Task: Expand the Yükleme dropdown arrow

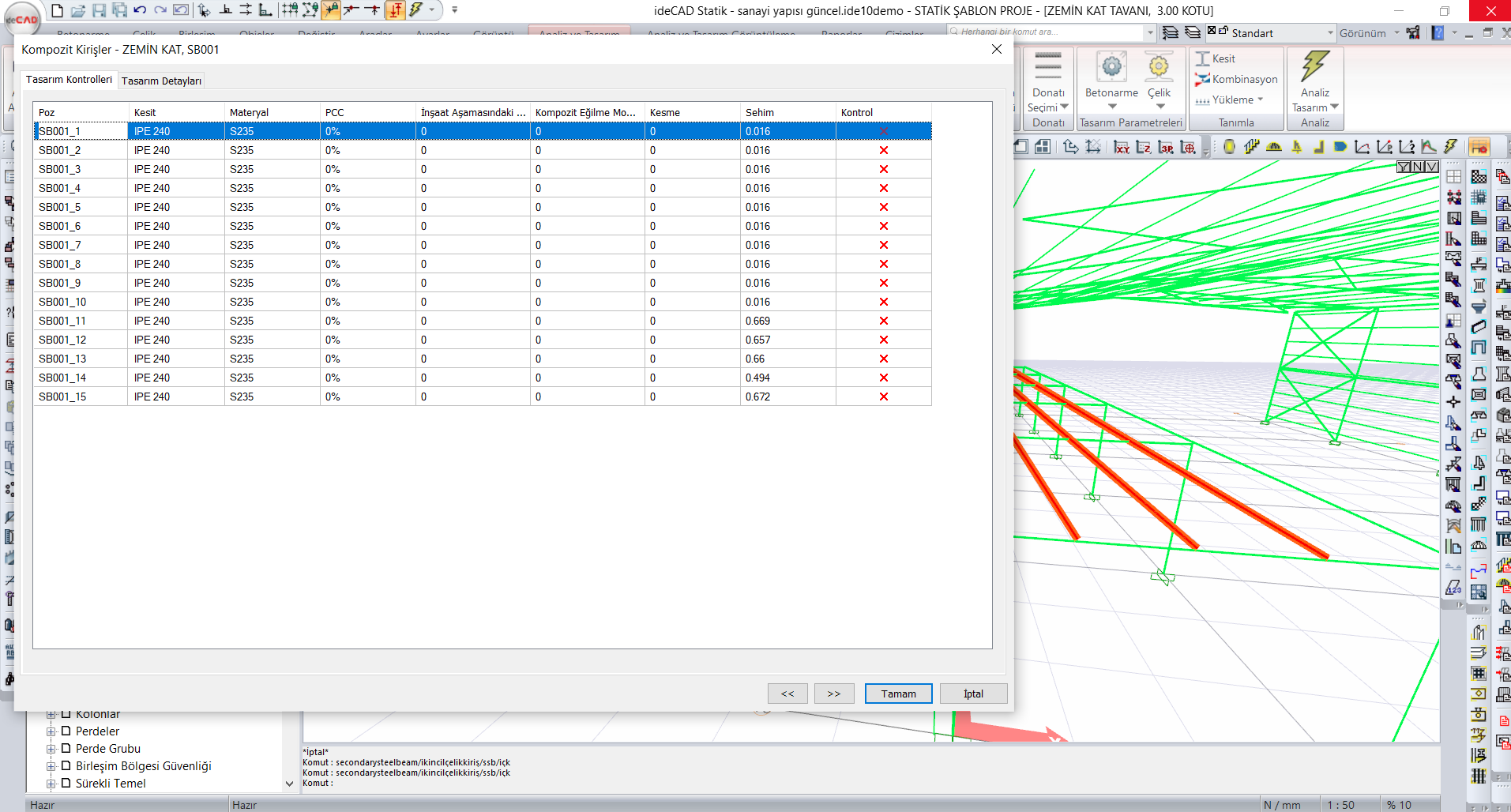Action: click(x=1261, y=100)
